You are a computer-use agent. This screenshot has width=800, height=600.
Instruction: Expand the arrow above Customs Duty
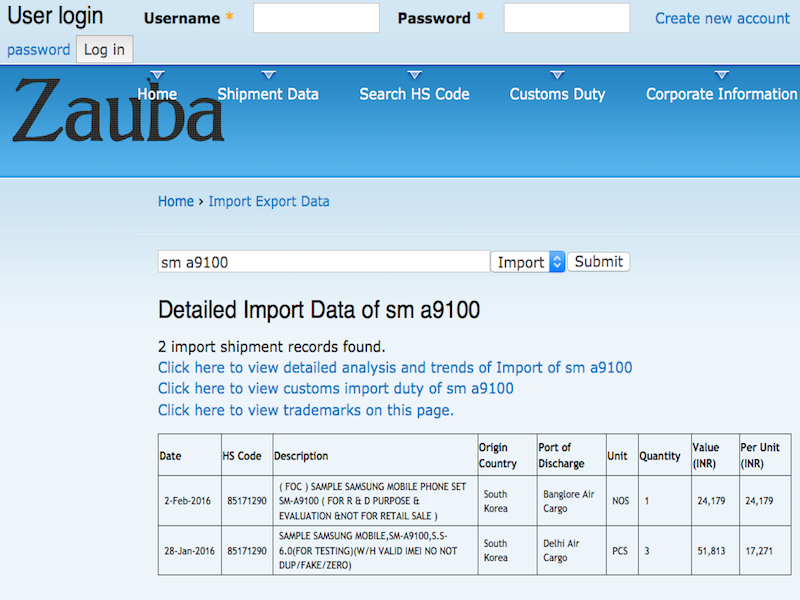tap(557, 76)
